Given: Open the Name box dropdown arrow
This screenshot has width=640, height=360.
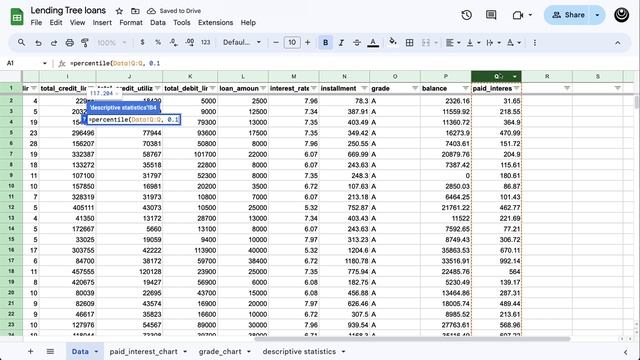Looking at the screenshot, I should tap(44, 63).
